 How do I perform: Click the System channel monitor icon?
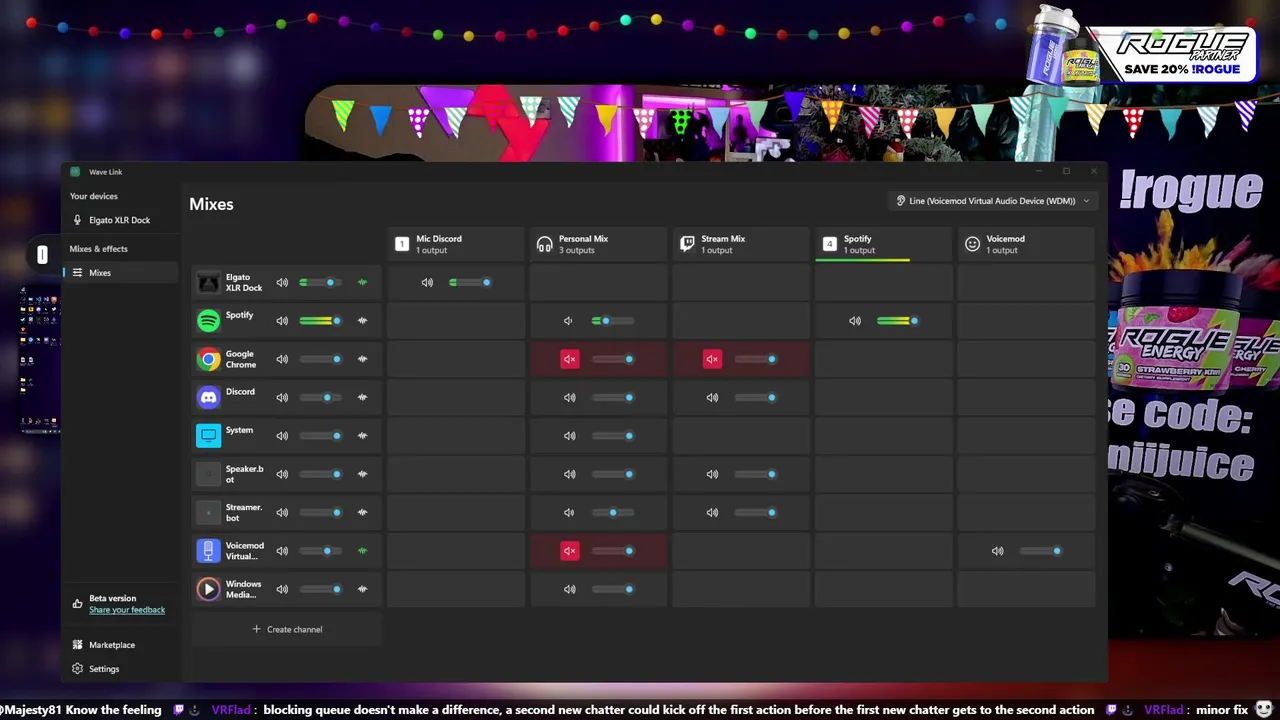click(208, 435)
